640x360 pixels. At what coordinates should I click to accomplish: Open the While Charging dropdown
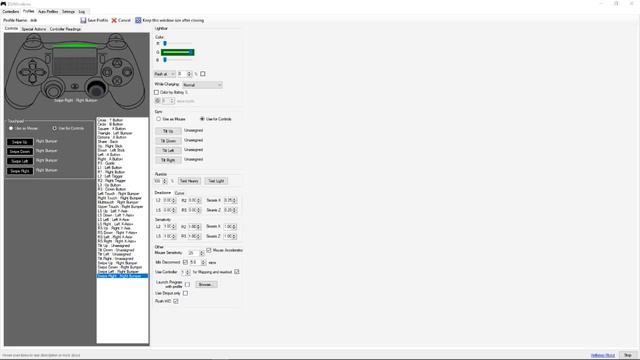202,85
